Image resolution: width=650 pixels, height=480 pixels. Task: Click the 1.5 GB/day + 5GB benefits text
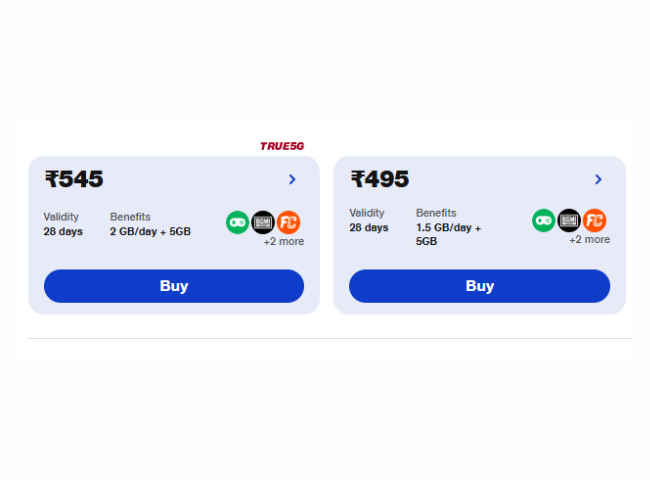coord(448,234)
